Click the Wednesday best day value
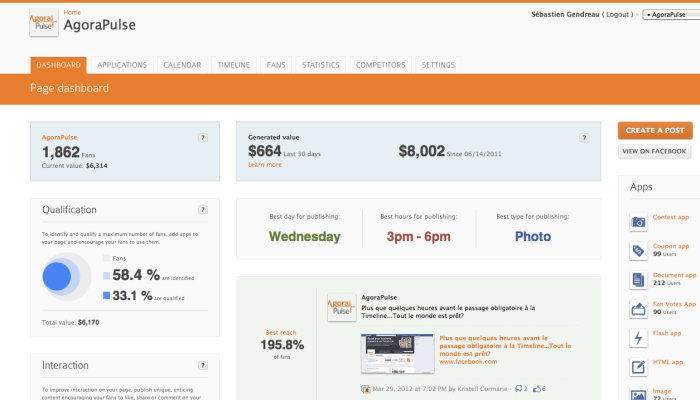The image size is (700, 400). [304, 236]
